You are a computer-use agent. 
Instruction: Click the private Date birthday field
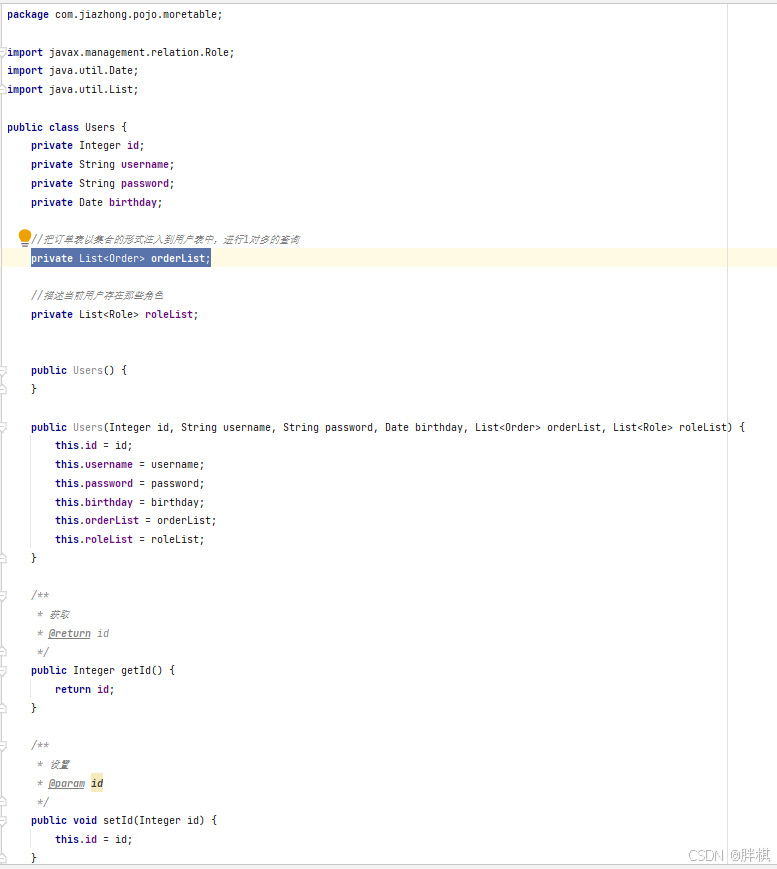(x=96, y=202)
